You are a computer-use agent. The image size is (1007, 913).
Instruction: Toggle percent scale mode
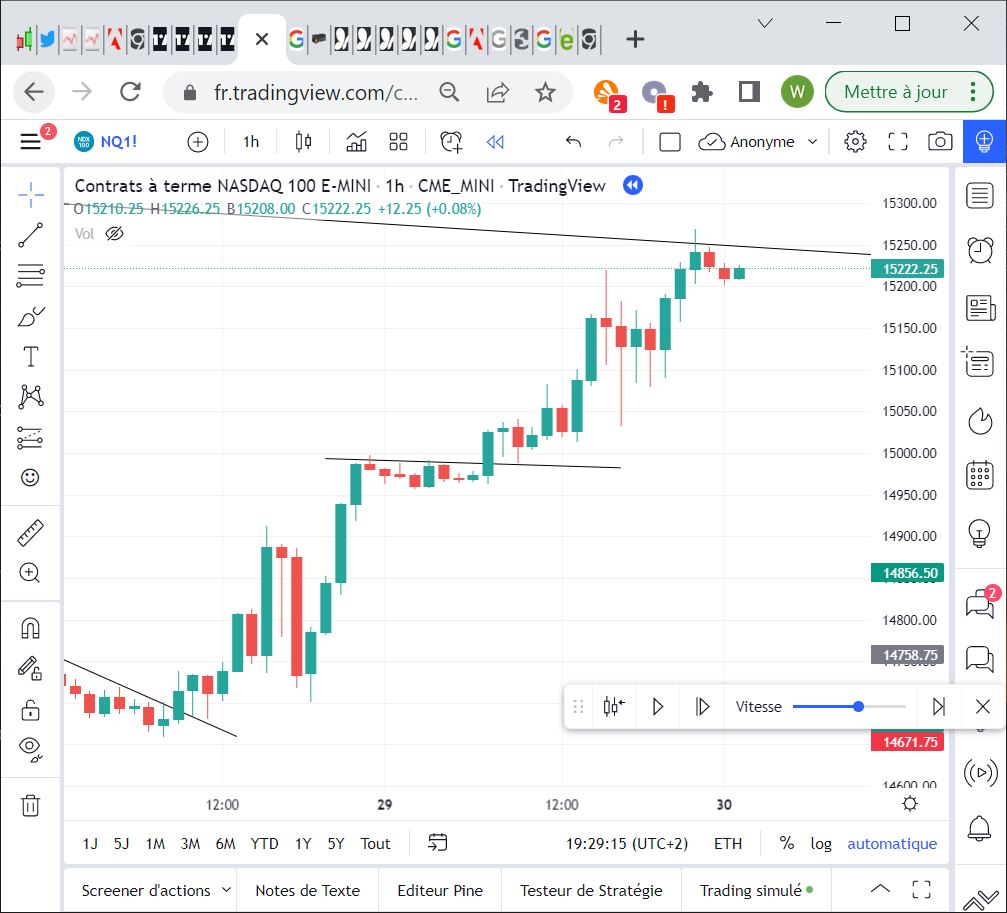tap(787, 844)
